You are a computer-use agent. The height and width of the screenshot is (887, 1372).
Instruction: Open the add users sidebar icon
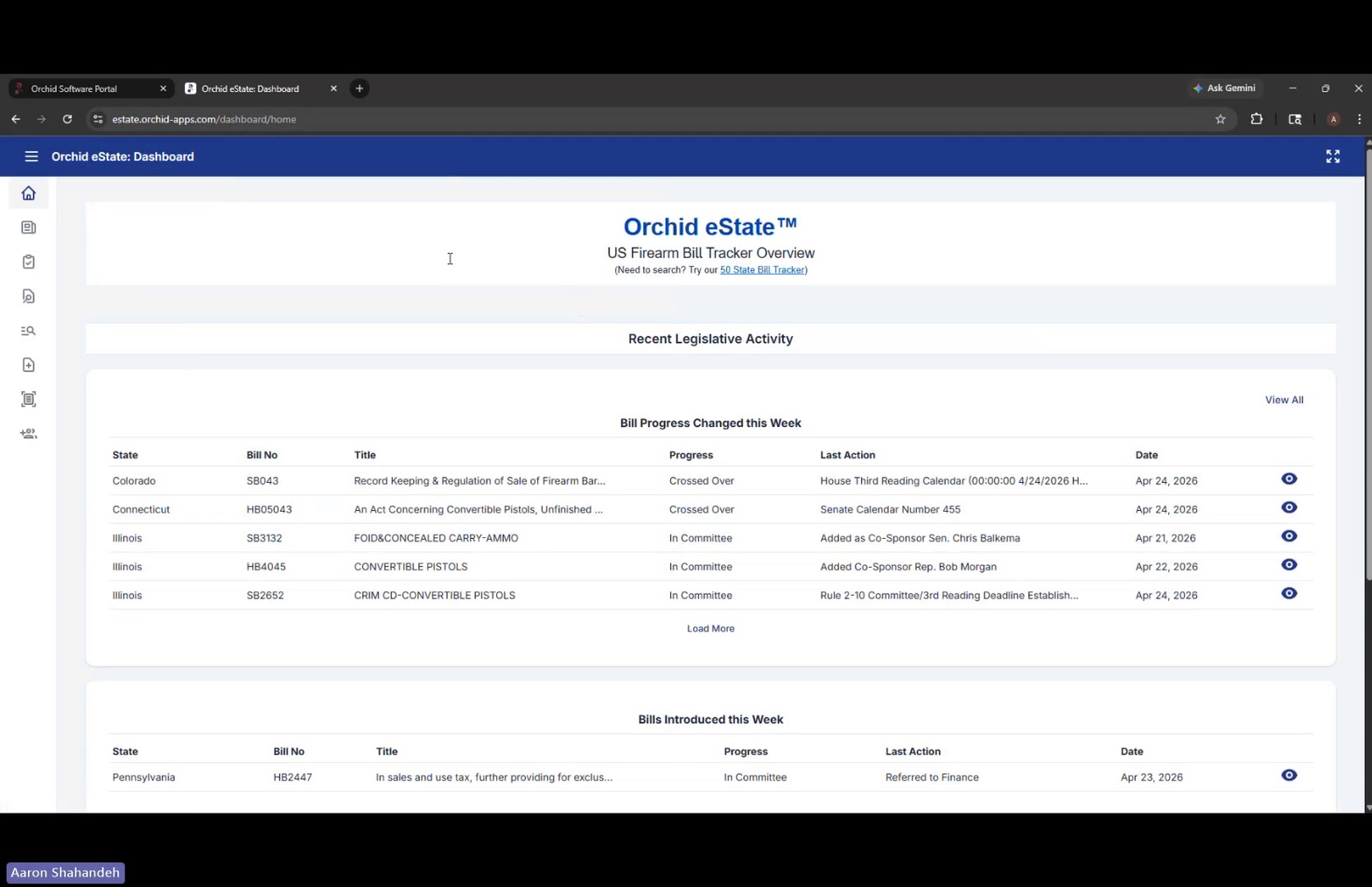point(29,434)
